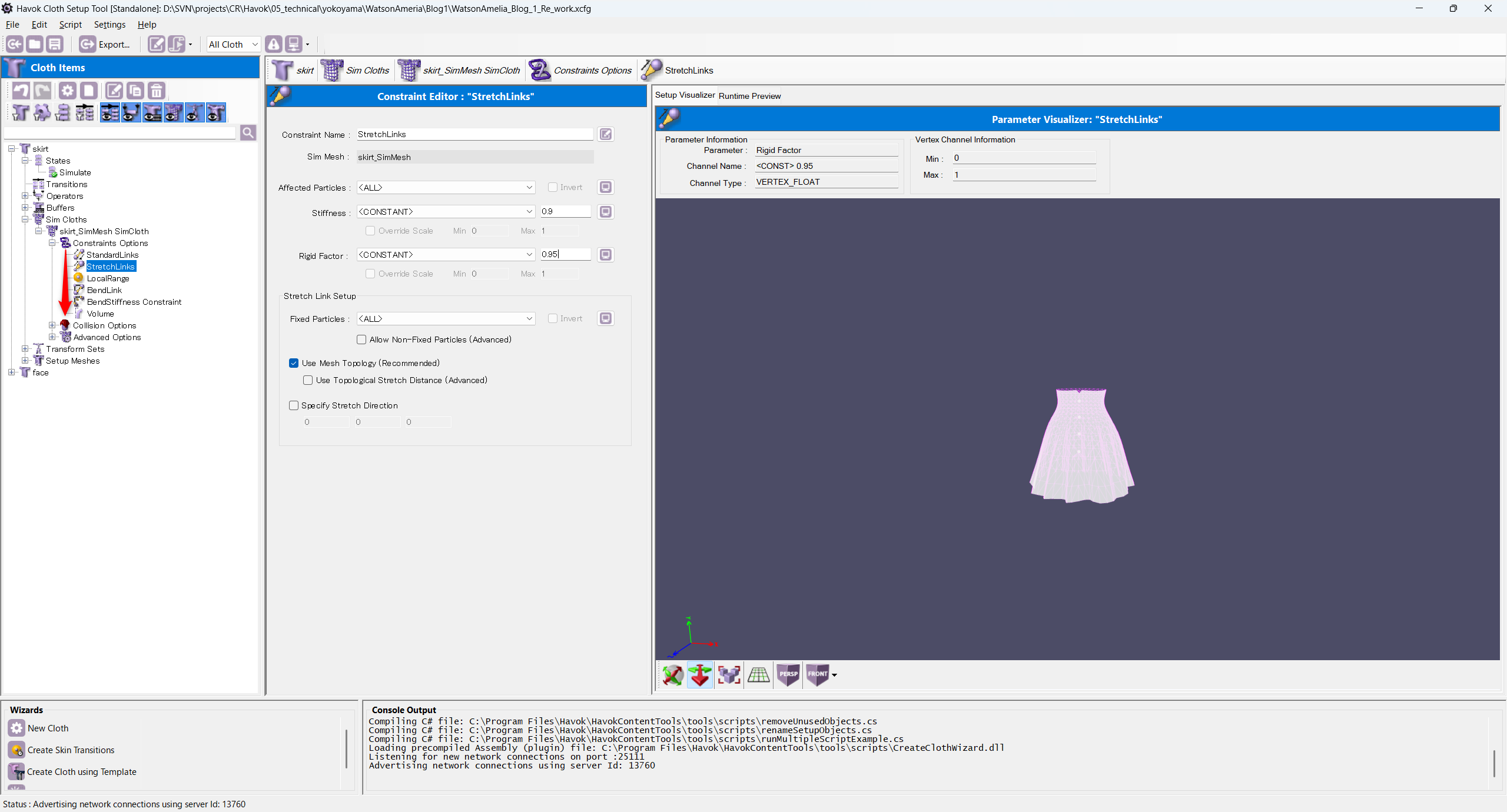Click the frame-all cubes viewport icon
Screen dimensions: 1507x812
(x=729, y=675)
